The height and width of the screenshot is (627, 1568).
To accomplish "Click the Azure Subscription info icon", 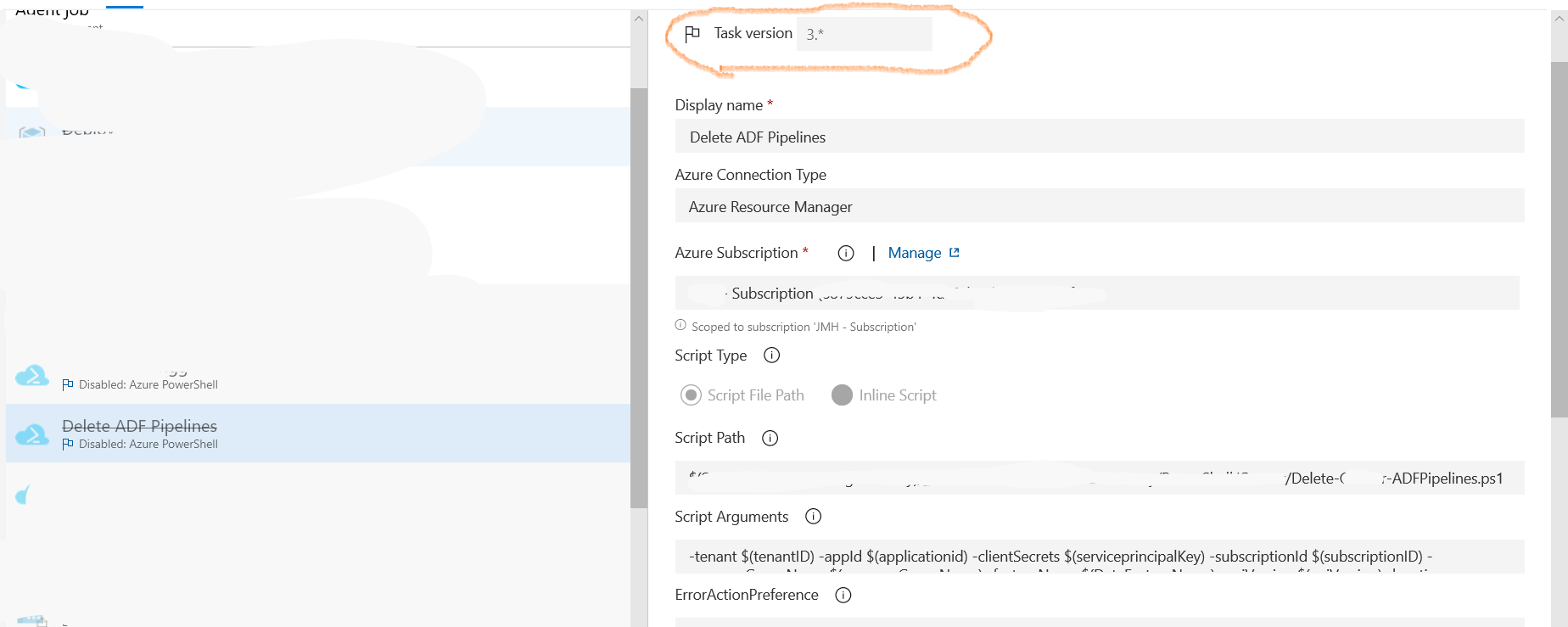I will pyautogui.click(x=845, y=253).
